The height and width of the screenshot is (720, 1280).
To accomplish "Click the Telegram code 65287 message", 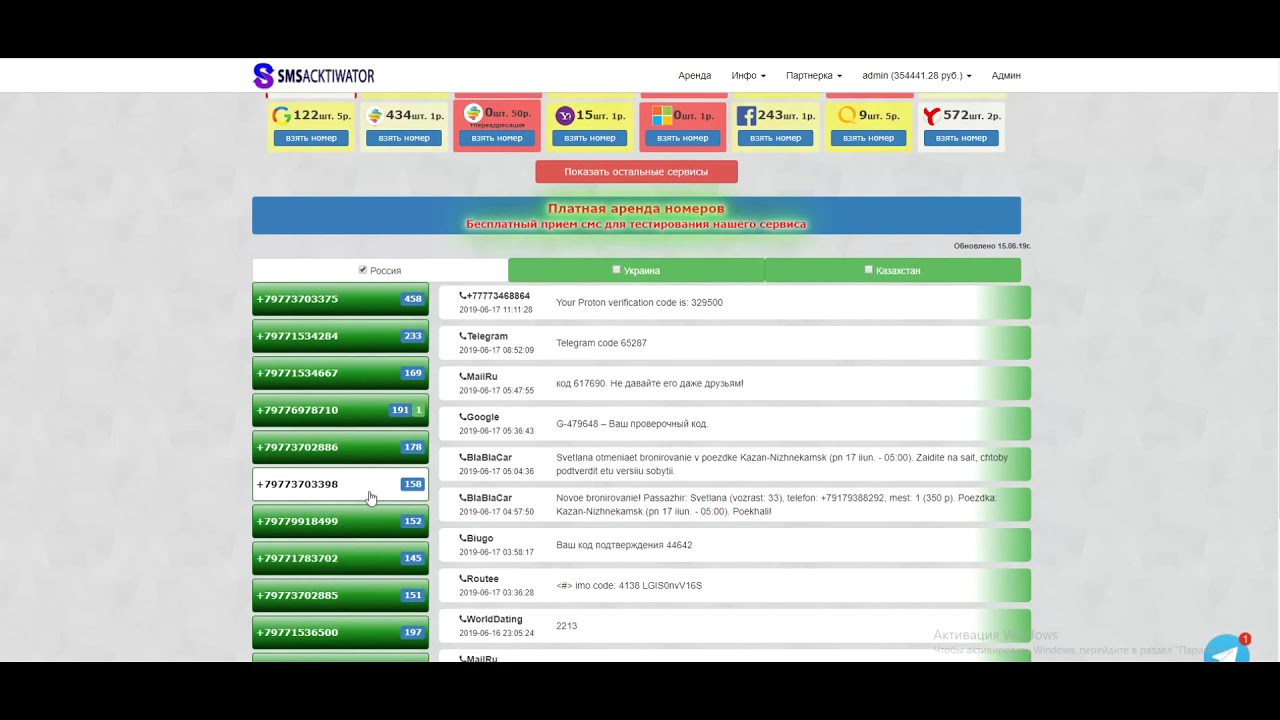I will click(735, 343).
